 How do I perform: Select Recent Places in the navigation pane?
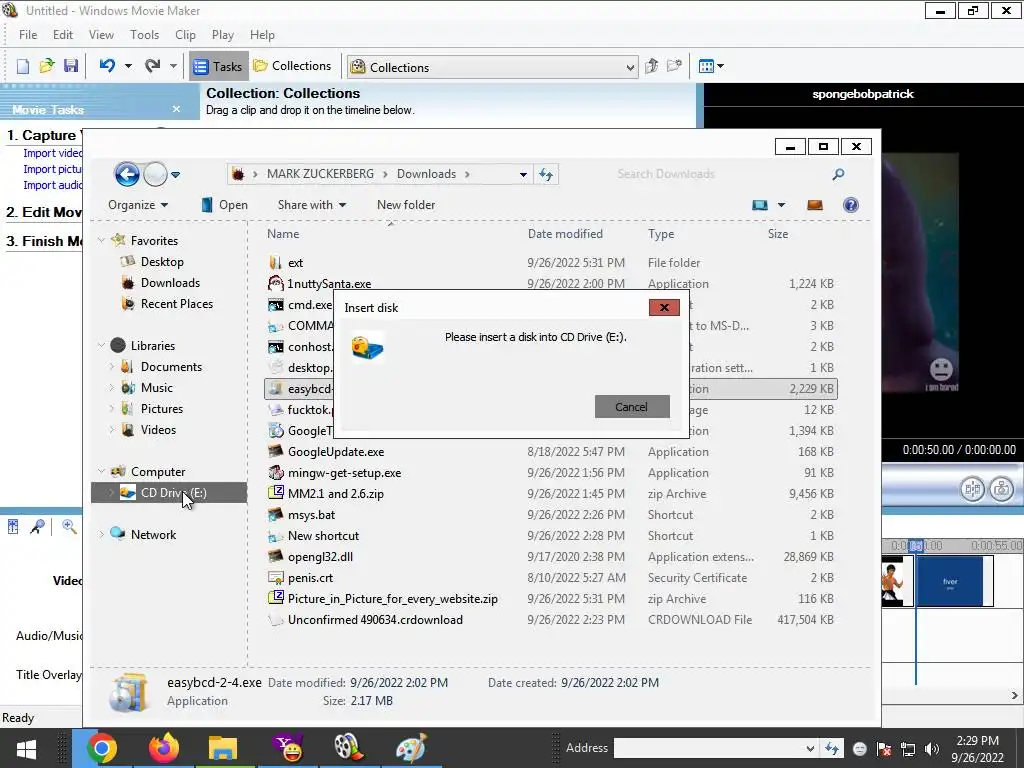[176, 304]
